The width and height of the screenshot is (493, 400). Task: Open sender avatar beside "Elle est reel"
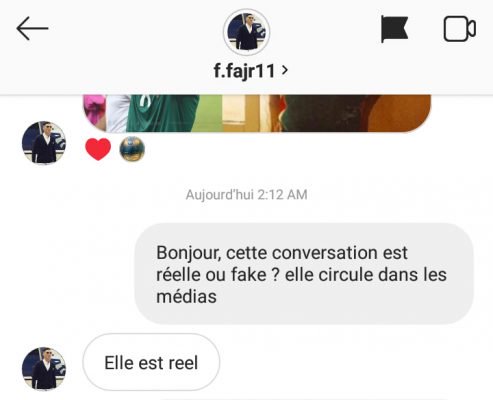coord(44,368)
